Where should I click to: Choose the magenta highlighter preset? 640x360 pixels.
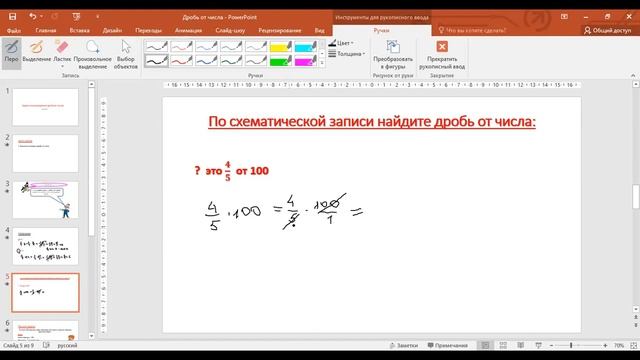[x=306, y=61]
